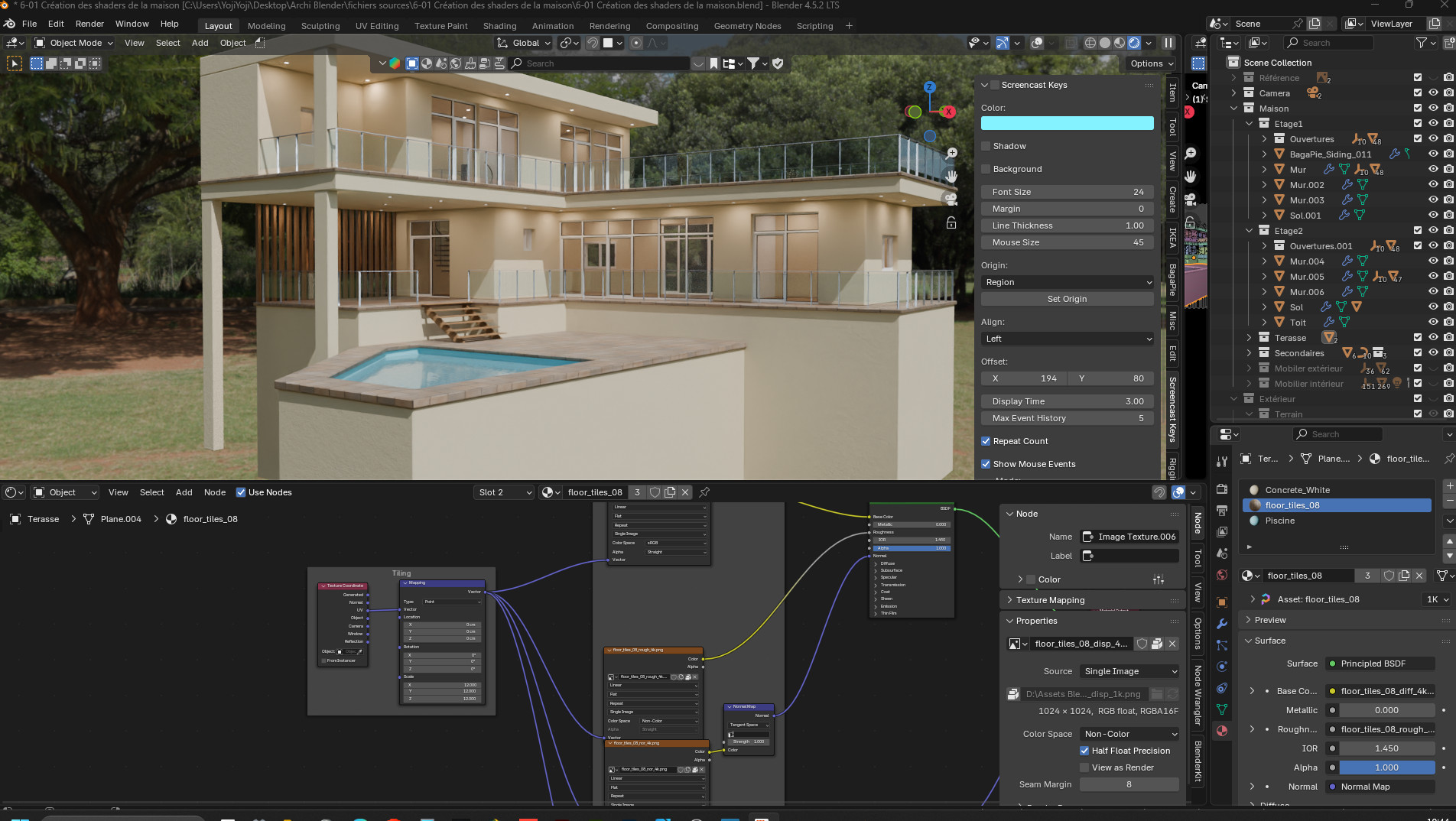The image size is (1456, 821).
Task: Open the Modifiers properties tab (wrench icon)
Action: point(1222,624)
